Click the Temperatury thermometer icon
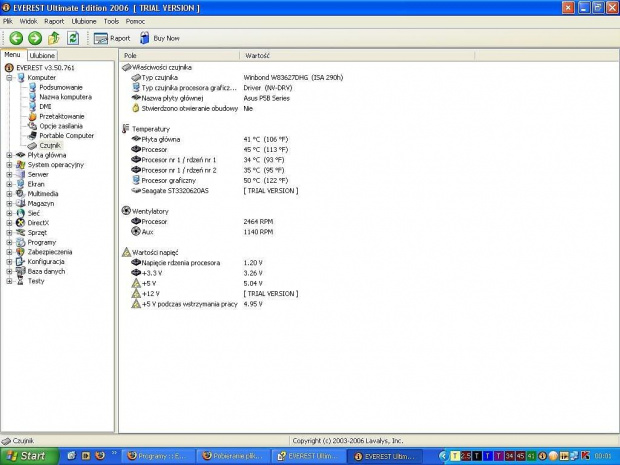 (x=126, y=129)
